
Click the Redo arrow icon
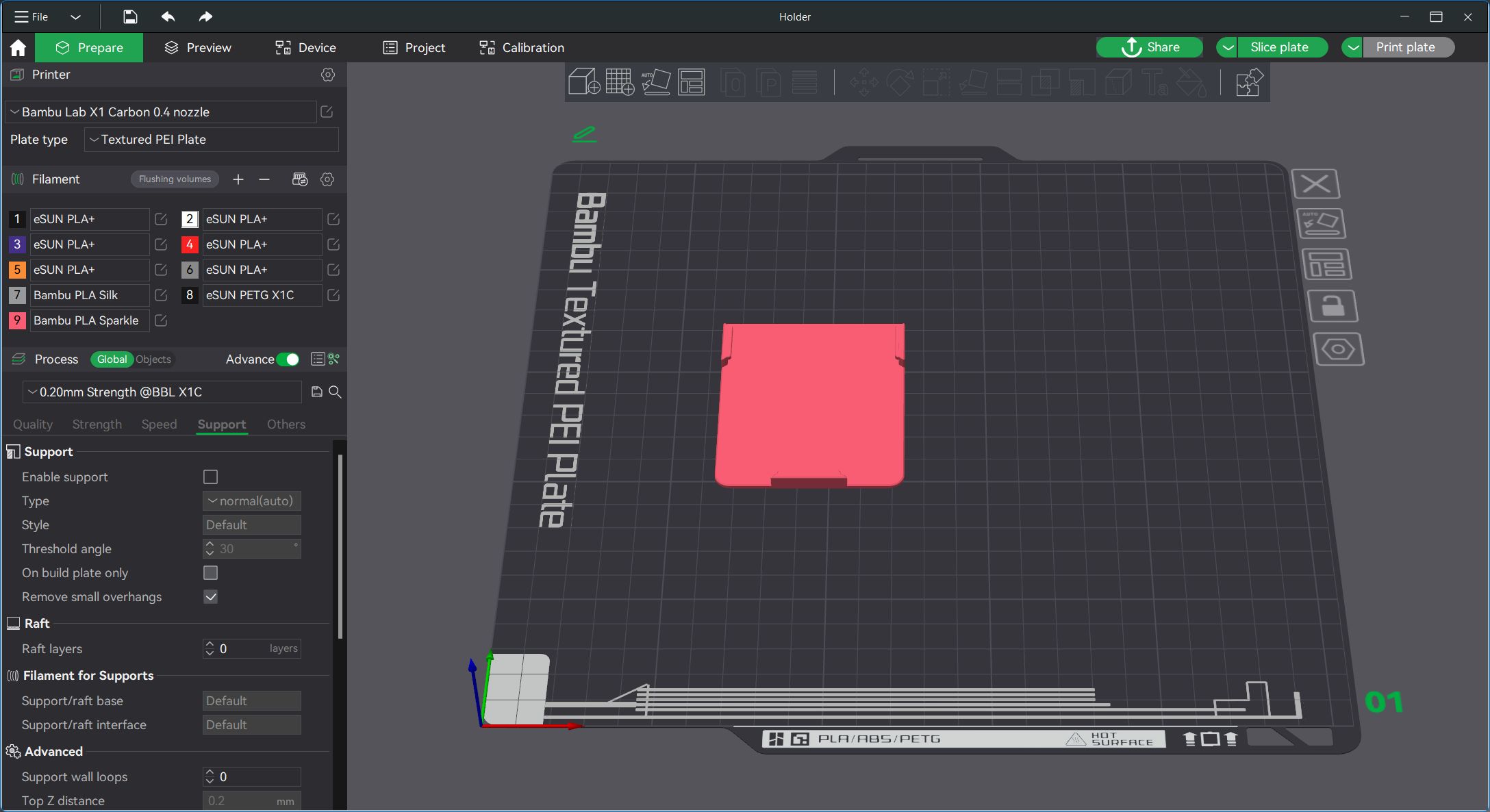(205, 16)
